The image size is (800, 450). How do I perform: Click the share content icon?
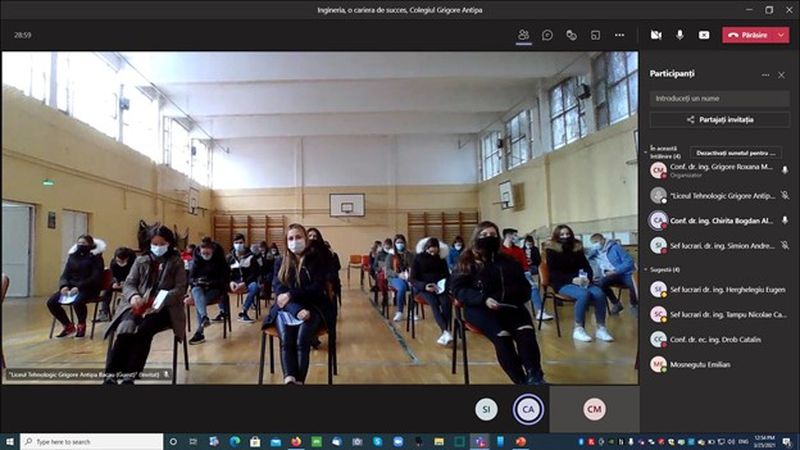(x=704, y=34)
